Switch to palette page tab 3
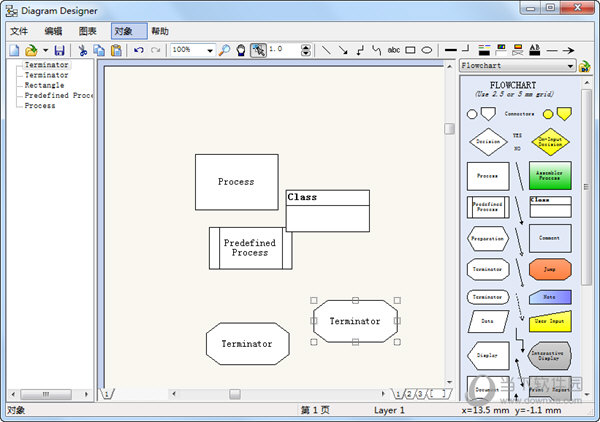The height and width of the screenshot is (422, 600). [x=420, y=394]
